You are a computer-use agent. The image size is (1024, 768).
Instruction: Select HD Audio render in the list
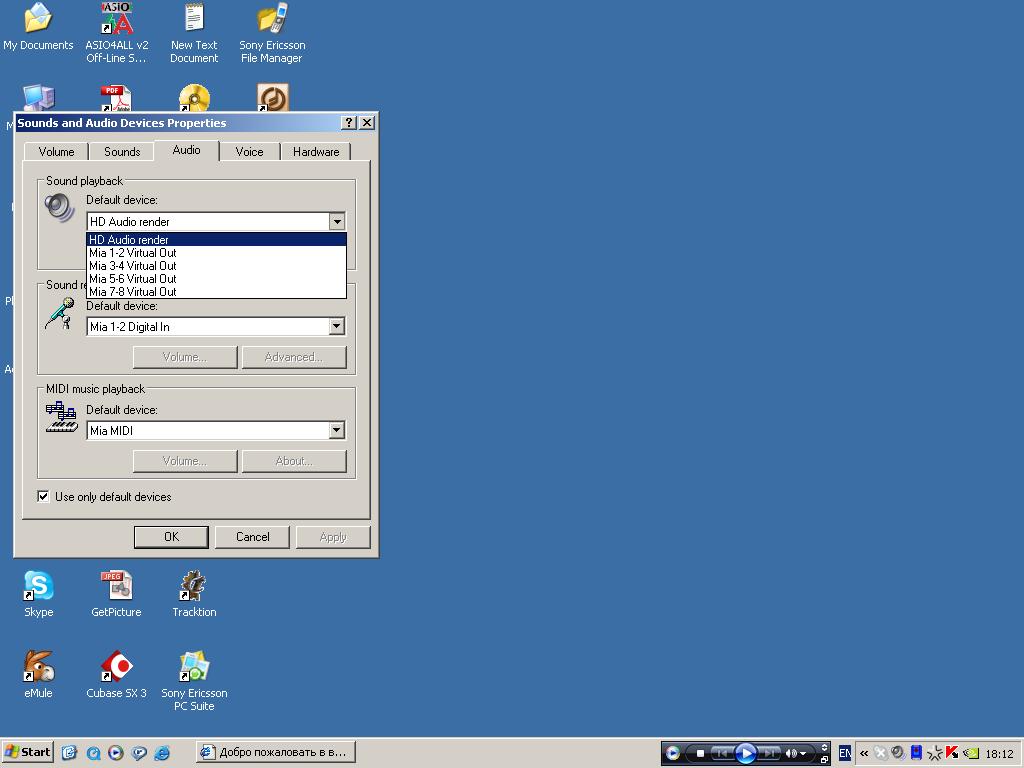216,240
